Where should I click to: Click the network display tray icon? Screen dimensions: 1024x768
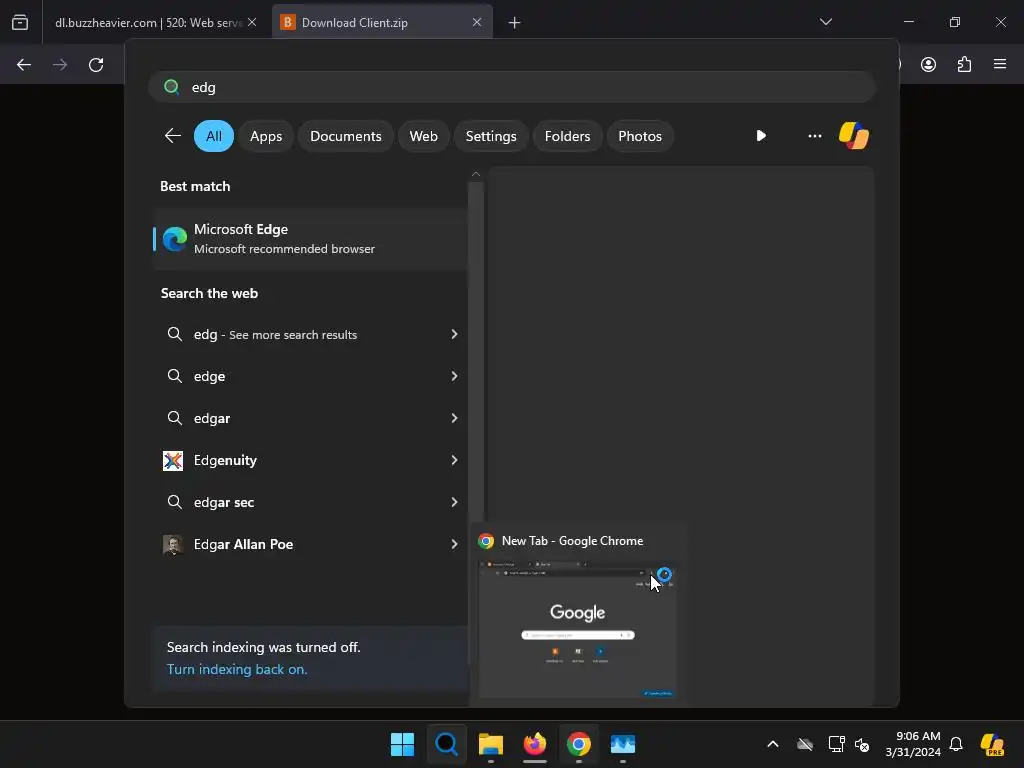pos(836,744)
